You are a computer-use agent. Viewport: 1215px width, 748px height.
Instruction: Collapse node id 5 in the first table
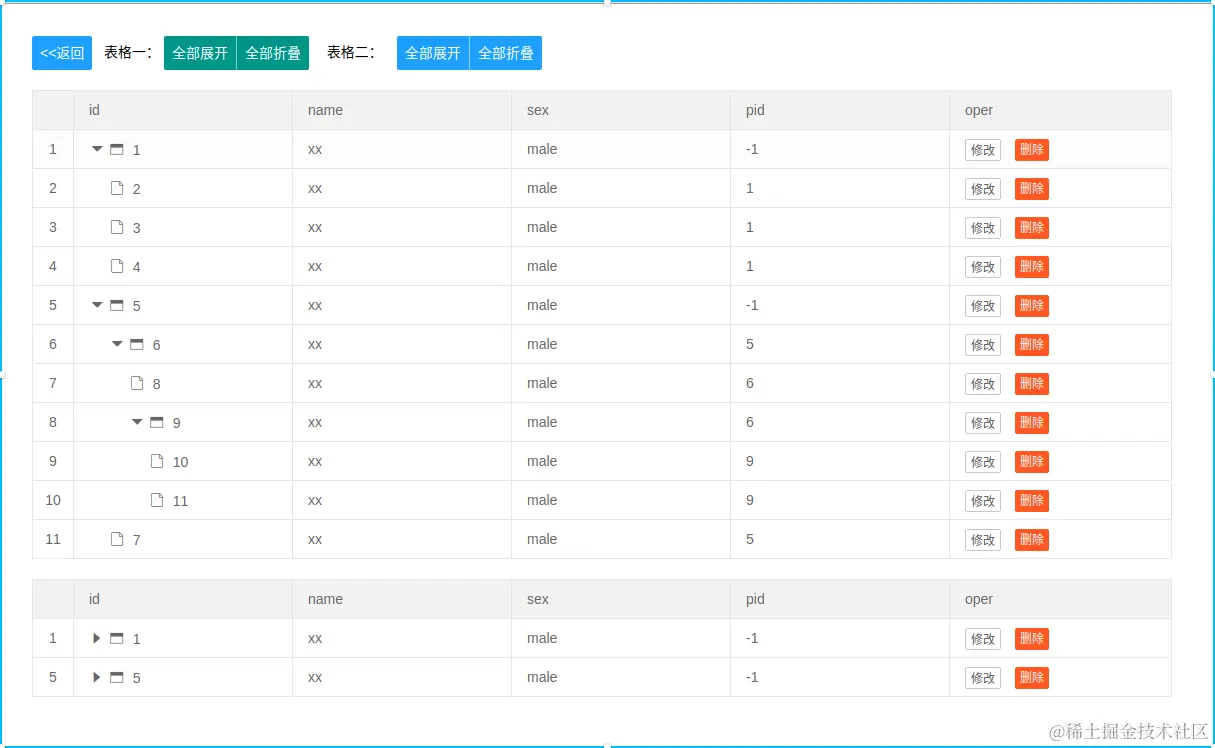(x=97, y=305)
